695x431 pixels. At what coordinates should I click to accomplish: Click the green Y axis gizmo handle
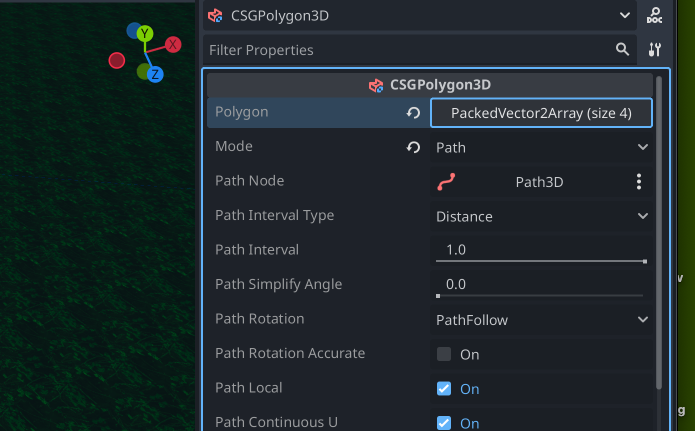pos(144,34)
